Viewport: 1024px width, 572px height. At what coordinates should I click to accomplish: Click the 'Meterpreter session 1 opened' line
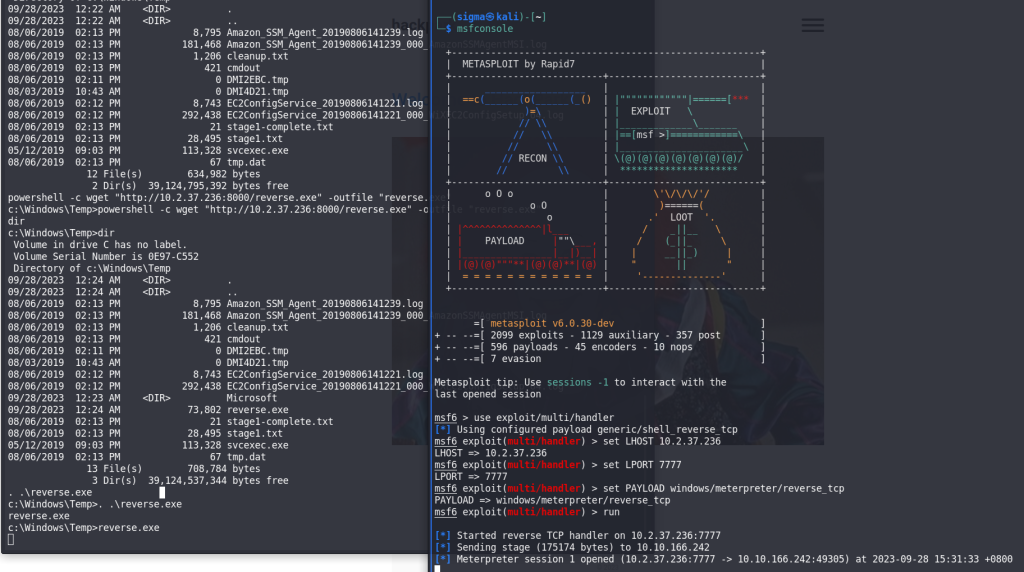coord(735,559)
